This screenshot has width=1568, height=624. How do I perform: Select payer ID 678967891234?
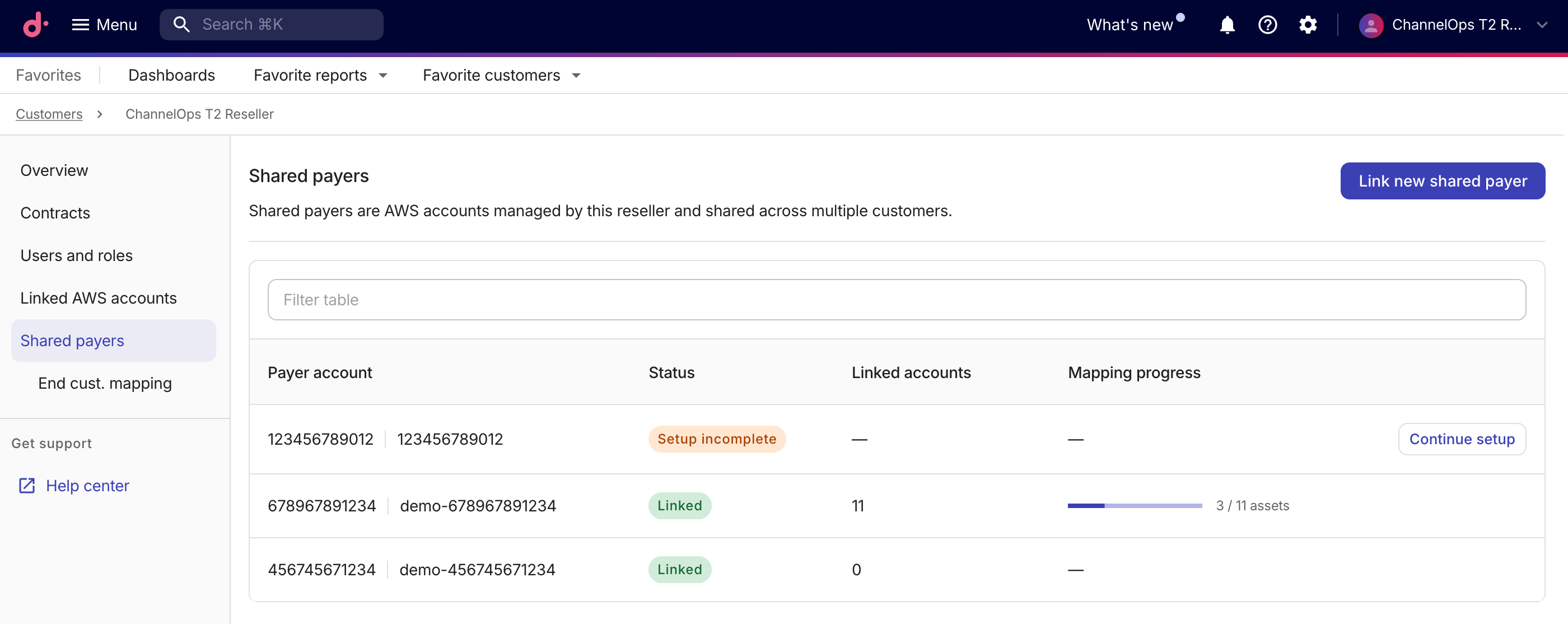point(321,505)
